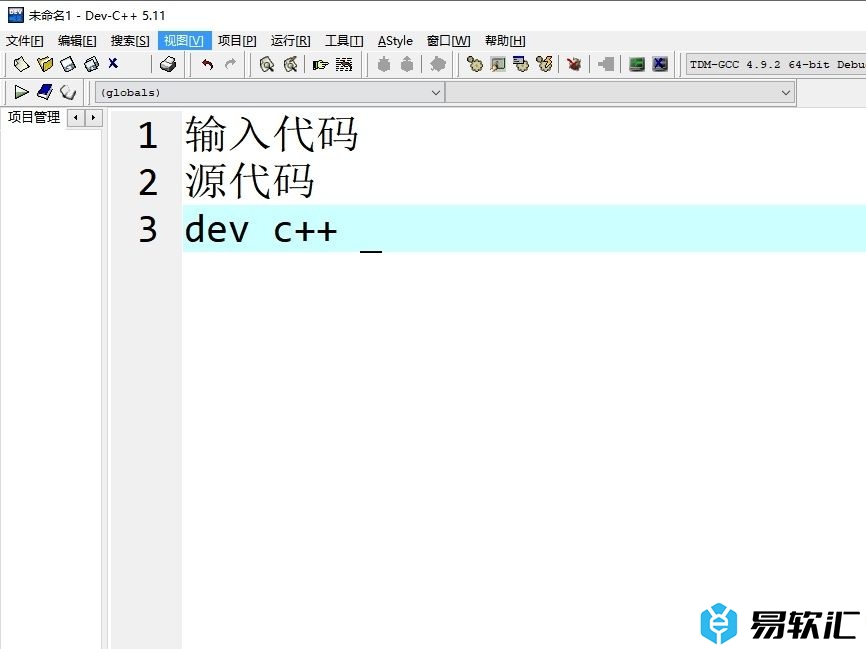Click the grayed Stop Execution icon

coord(606,65)
